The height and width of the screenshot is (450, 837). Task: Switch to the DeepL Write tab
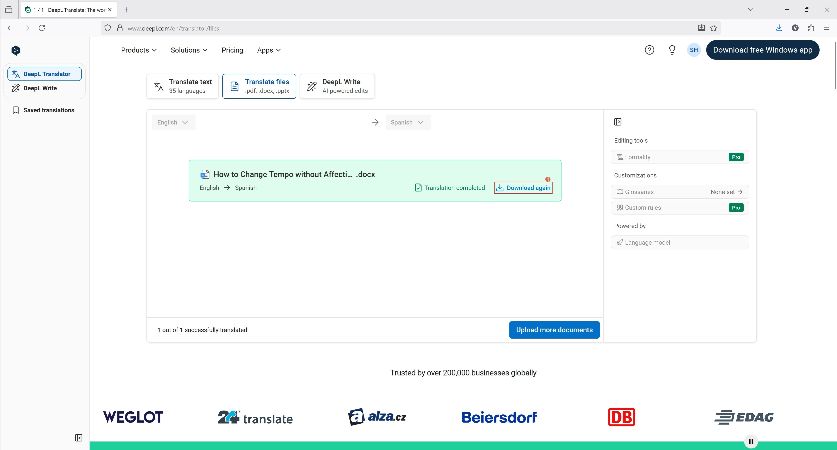pyautogui.click(x=337, y=86)
